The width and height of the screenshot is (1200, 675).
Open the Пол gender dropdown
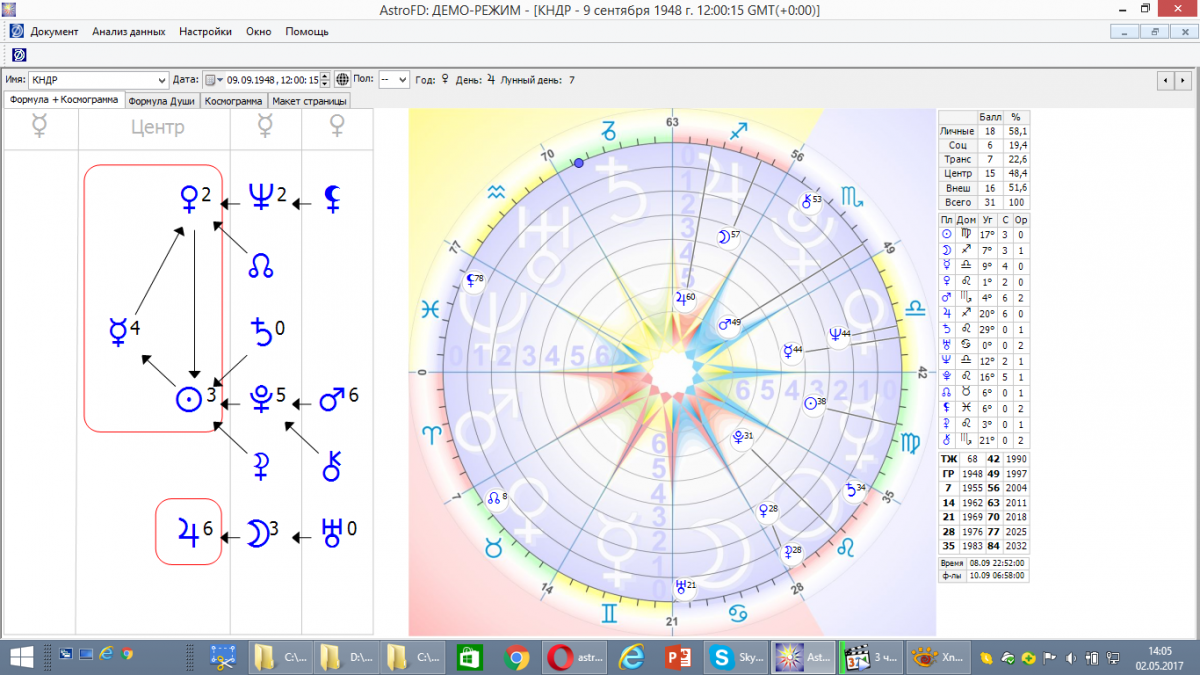coord(402,80)
